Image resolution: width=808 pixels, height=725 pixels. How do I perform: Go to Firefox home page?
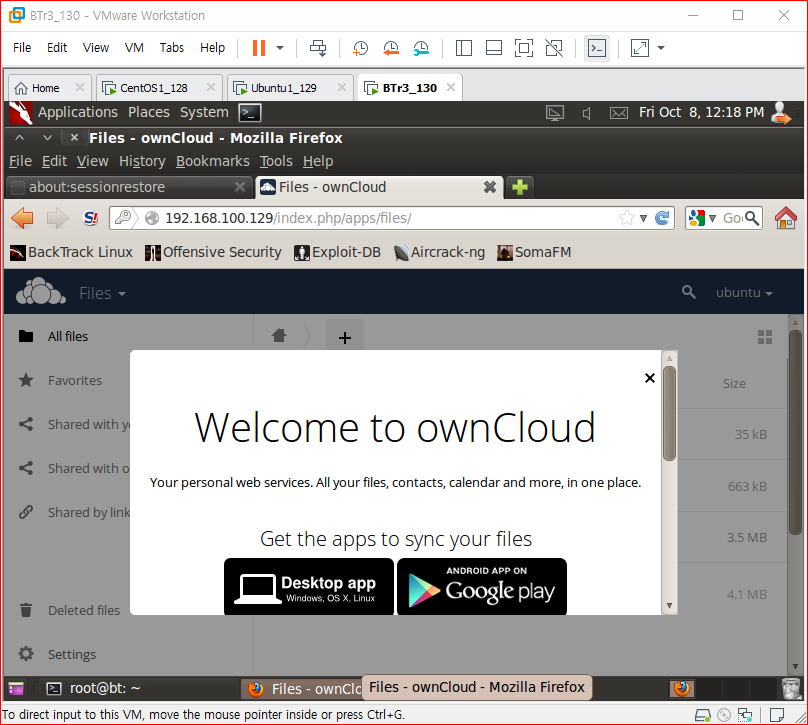click(x=786, y=217)
